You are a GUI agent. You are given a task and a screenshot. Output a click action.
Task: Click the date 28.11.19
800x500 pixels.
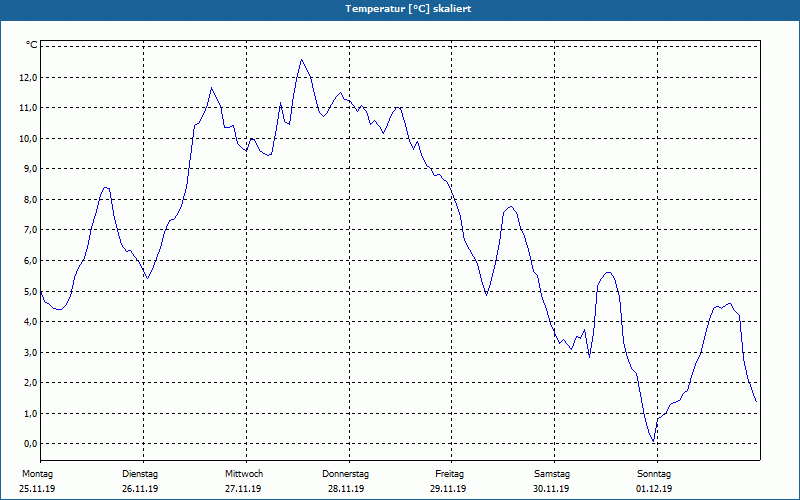(346, 489)
